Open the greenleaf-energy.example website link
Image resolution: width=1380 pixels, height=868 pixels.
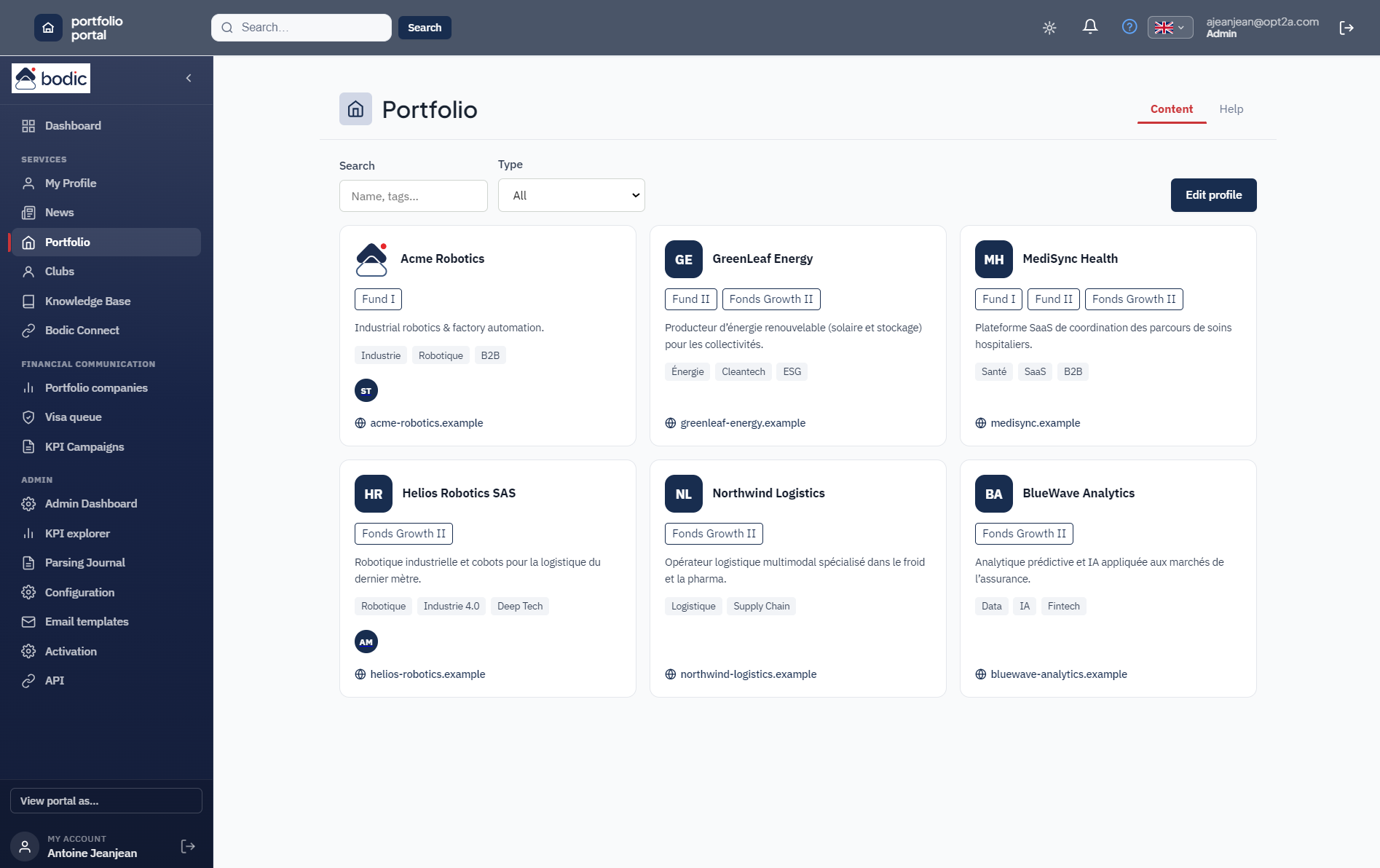(x=743, y=423)
